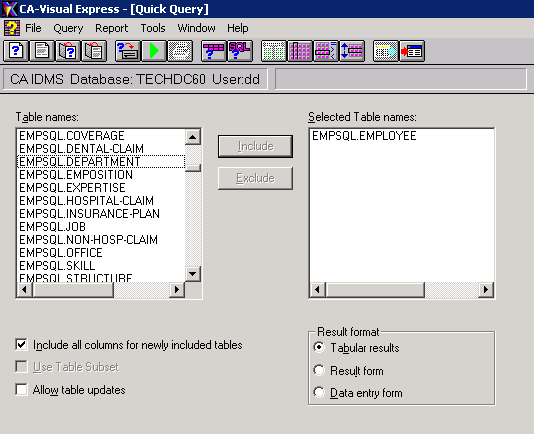Click the New Query toolbar icon
534x434 pixels.
[16, 51]
